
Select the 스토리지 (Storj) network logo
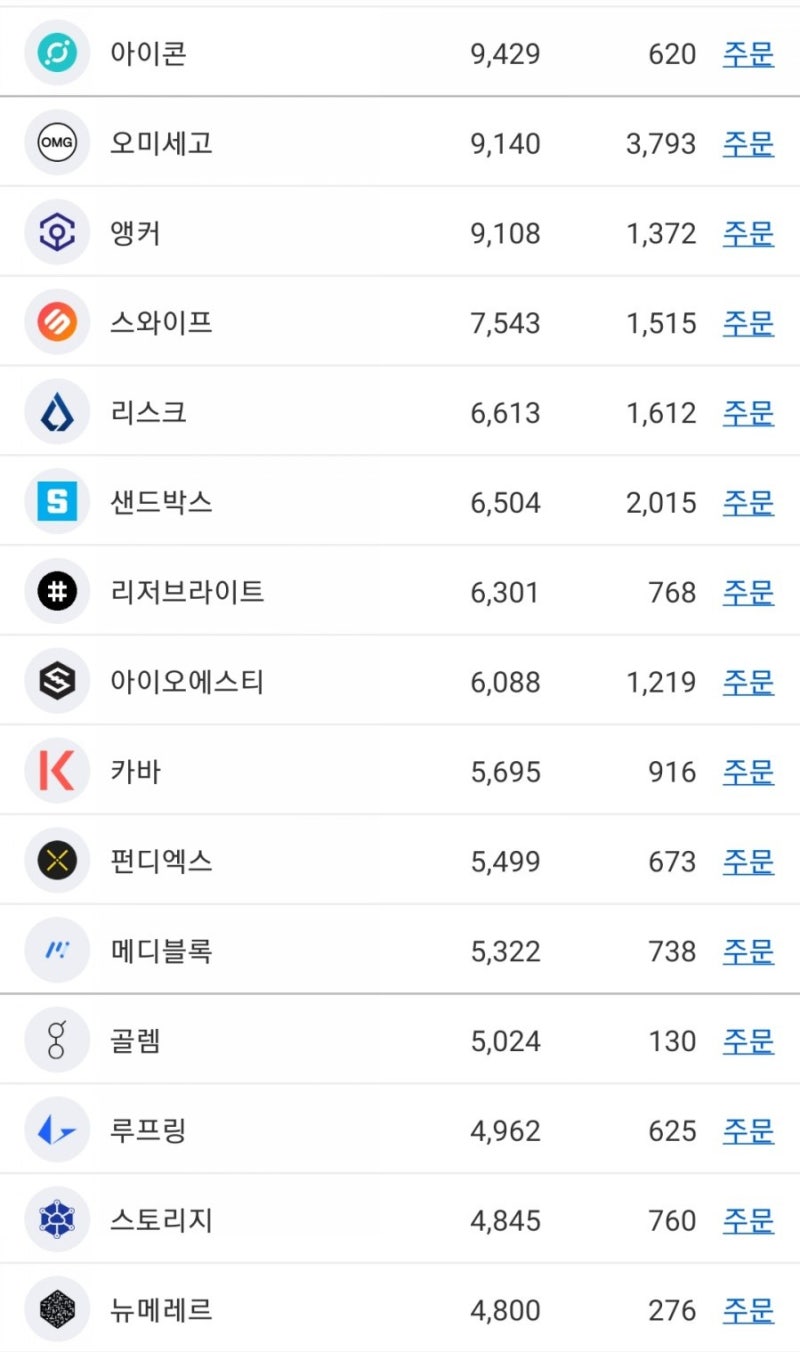[57, 1220]
